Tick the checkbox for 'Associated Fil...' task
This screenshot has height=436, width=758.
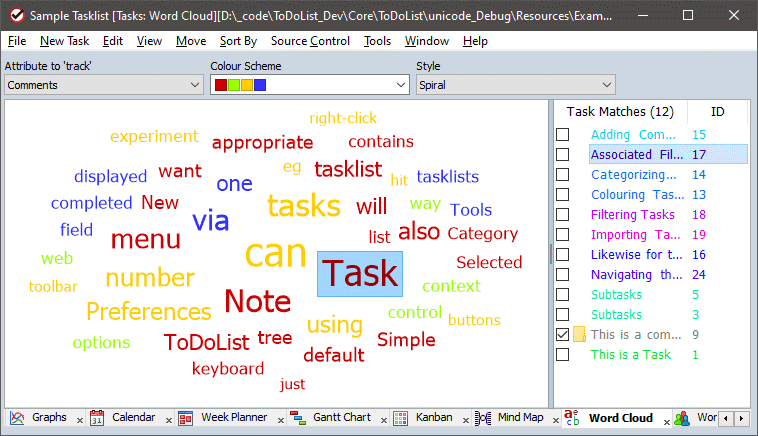click(x=563, y=155)
